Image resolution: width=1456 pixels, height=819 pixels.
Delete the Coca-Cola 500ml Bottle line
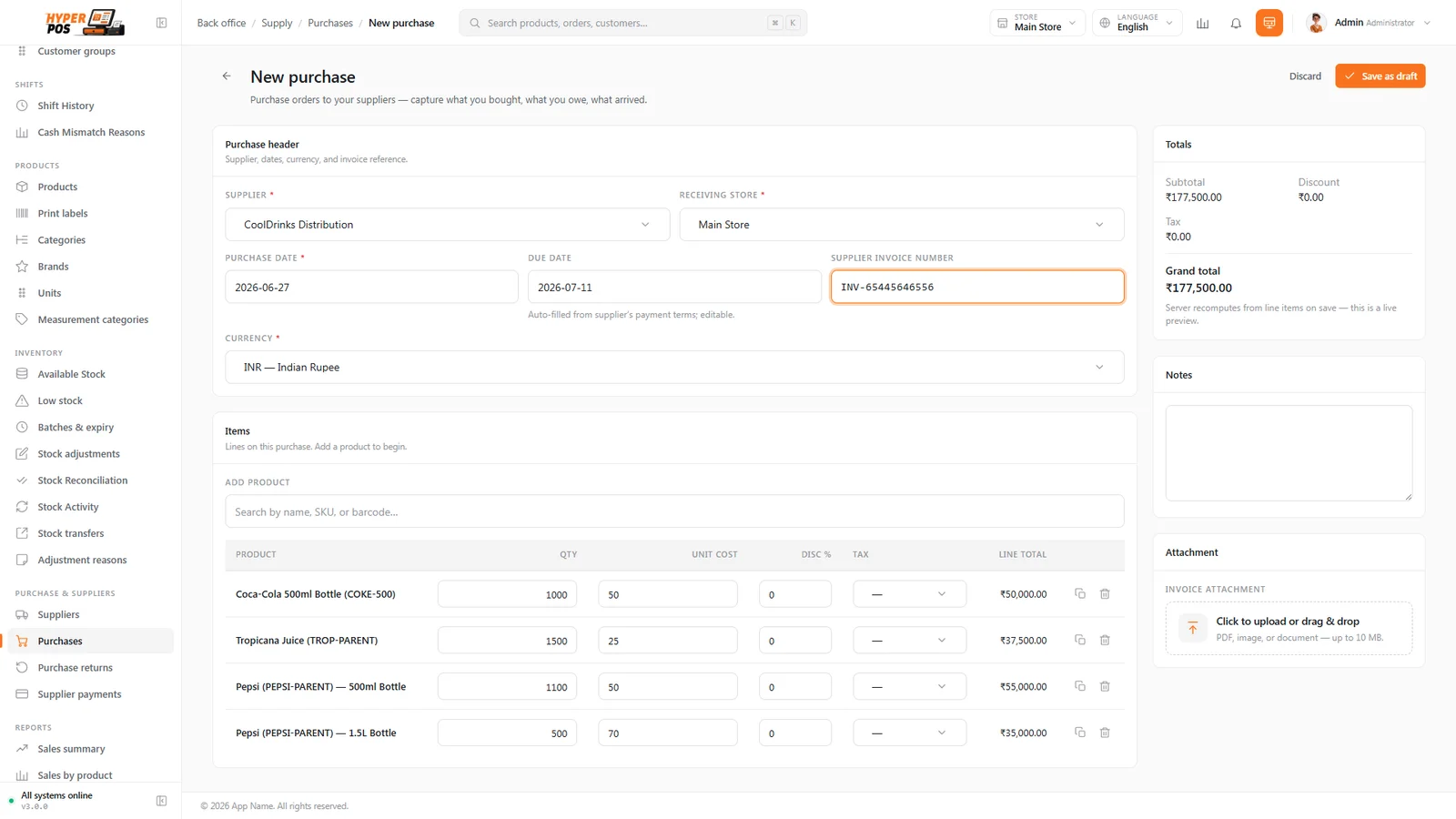(1105, 594)
